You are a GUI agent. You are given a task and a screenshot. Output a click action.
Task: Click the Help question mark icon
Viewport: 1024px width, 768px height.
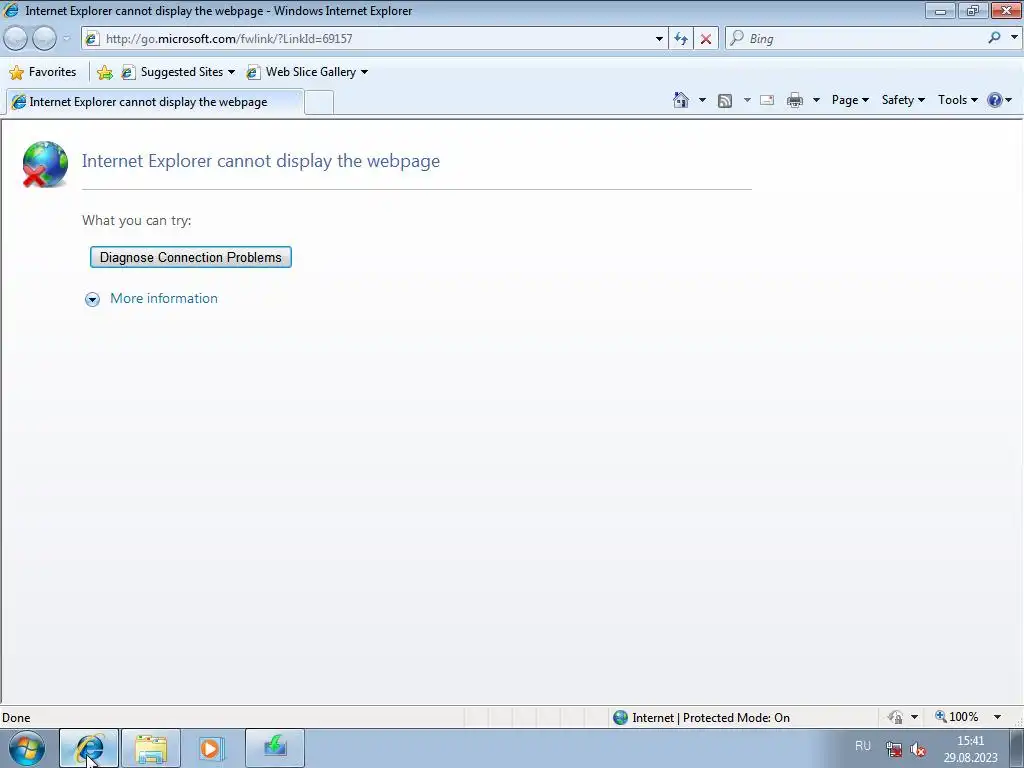[995, 100]
